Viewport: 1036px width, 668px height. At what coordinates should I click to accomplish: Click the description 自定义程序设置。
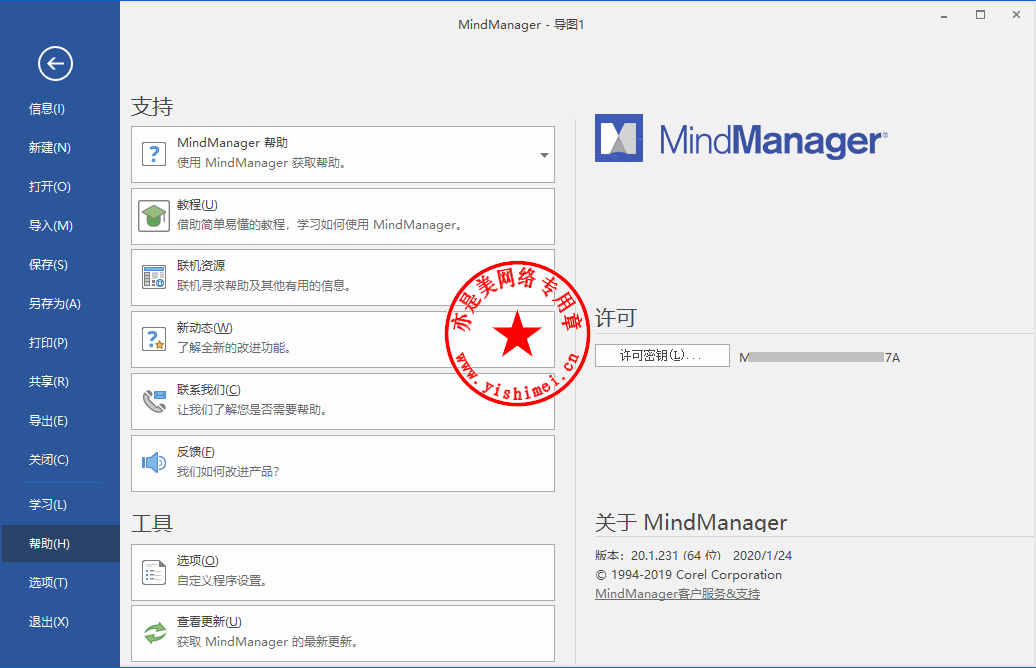(x=222, y=581)
